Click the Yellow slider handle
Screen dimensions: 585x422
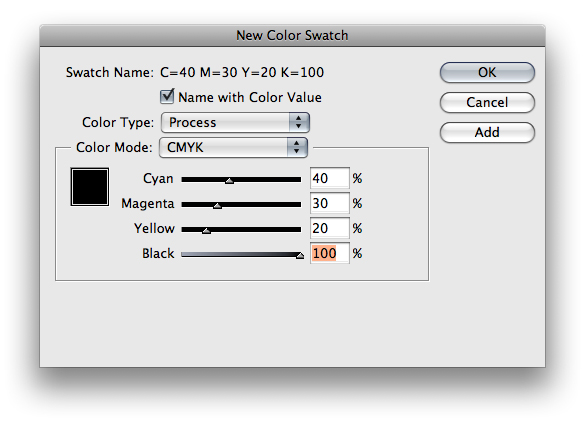pyautogui.click(x=206, y=231)
